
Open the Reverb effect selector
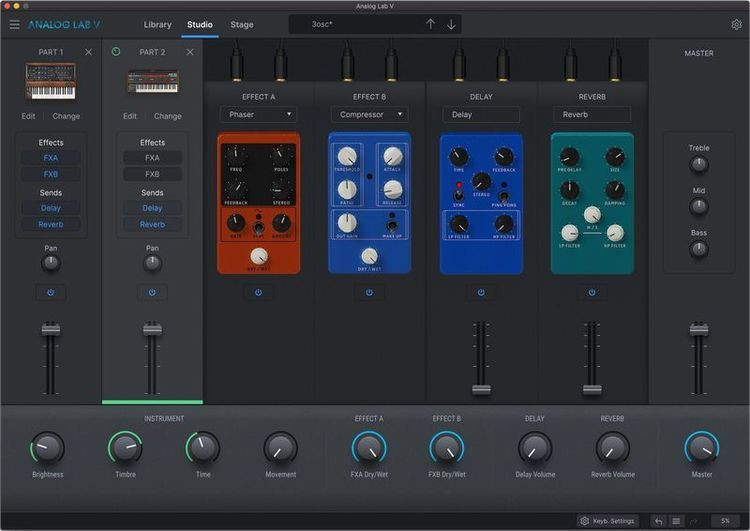click(592, 115)
